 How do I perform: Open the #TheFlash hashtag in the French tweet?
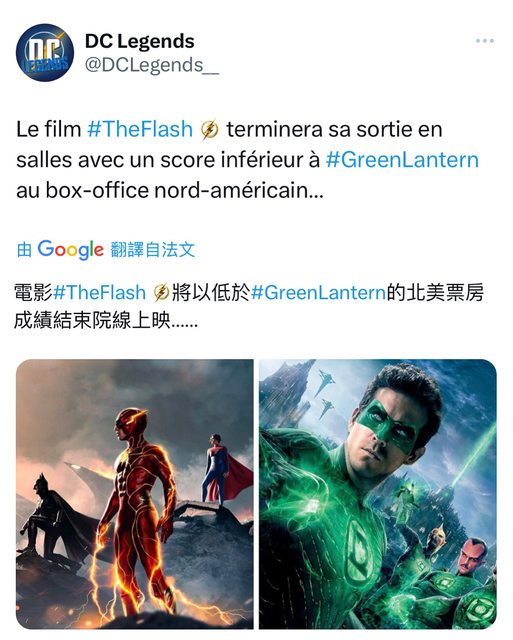[x=140, y=129]
